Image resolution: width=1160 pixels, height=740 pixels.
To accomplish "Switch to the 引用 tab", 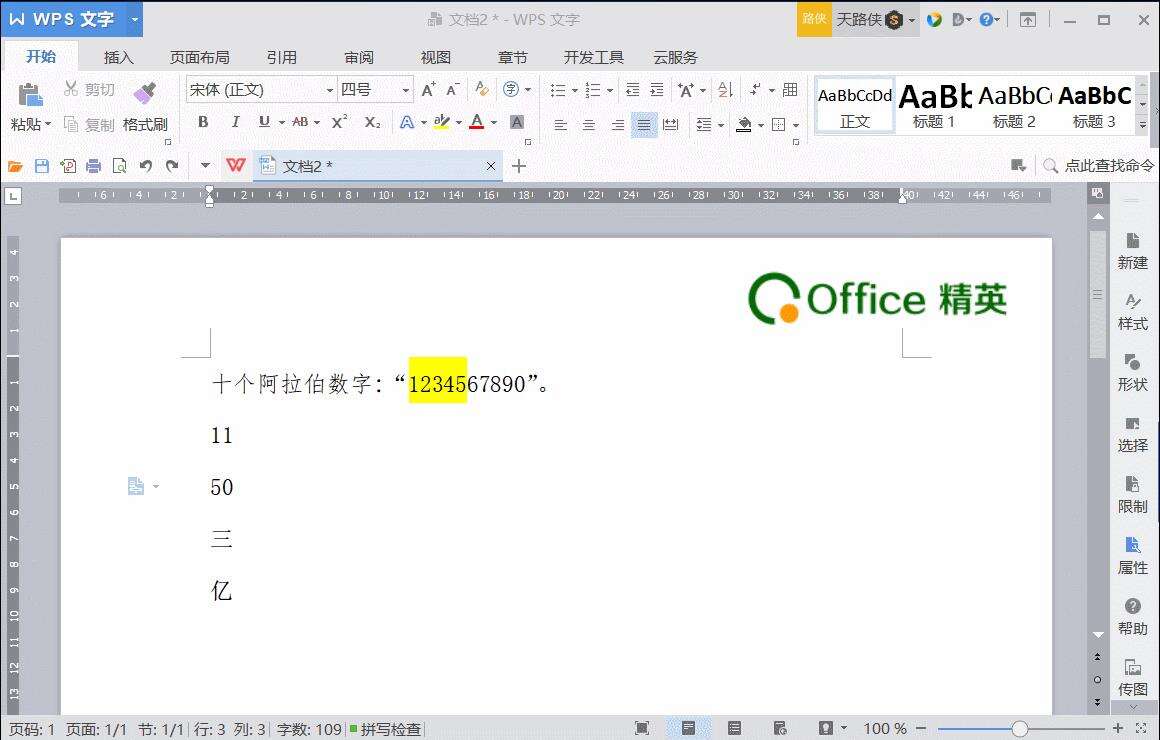I will point(282,57).
